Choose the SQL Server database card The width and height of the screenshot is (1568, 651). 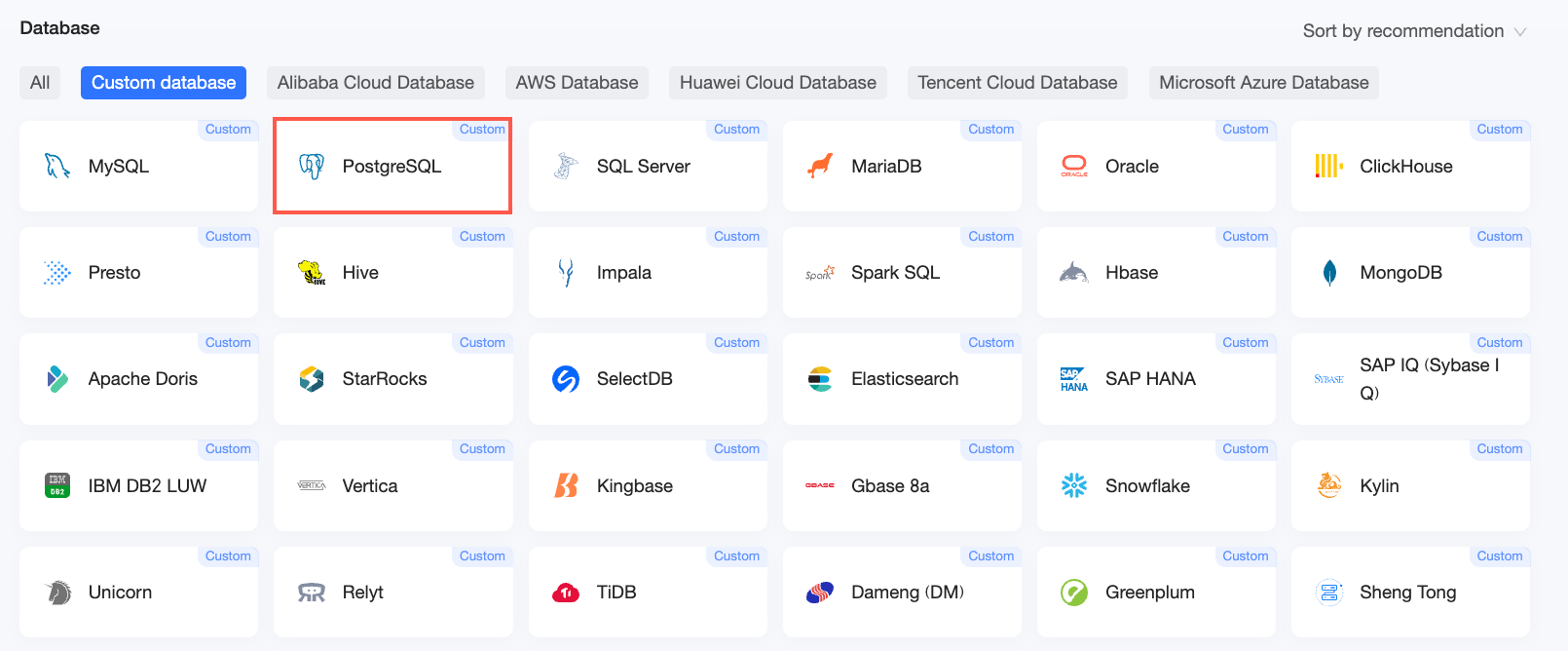(x=648, y=166)
